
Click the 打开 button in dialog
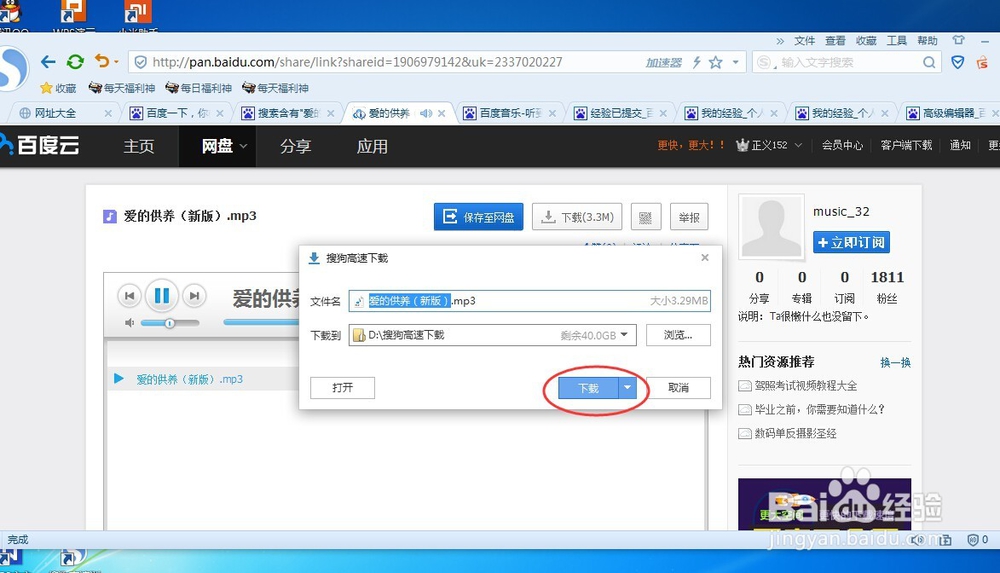pyautogui.click(x=342, y=387)
